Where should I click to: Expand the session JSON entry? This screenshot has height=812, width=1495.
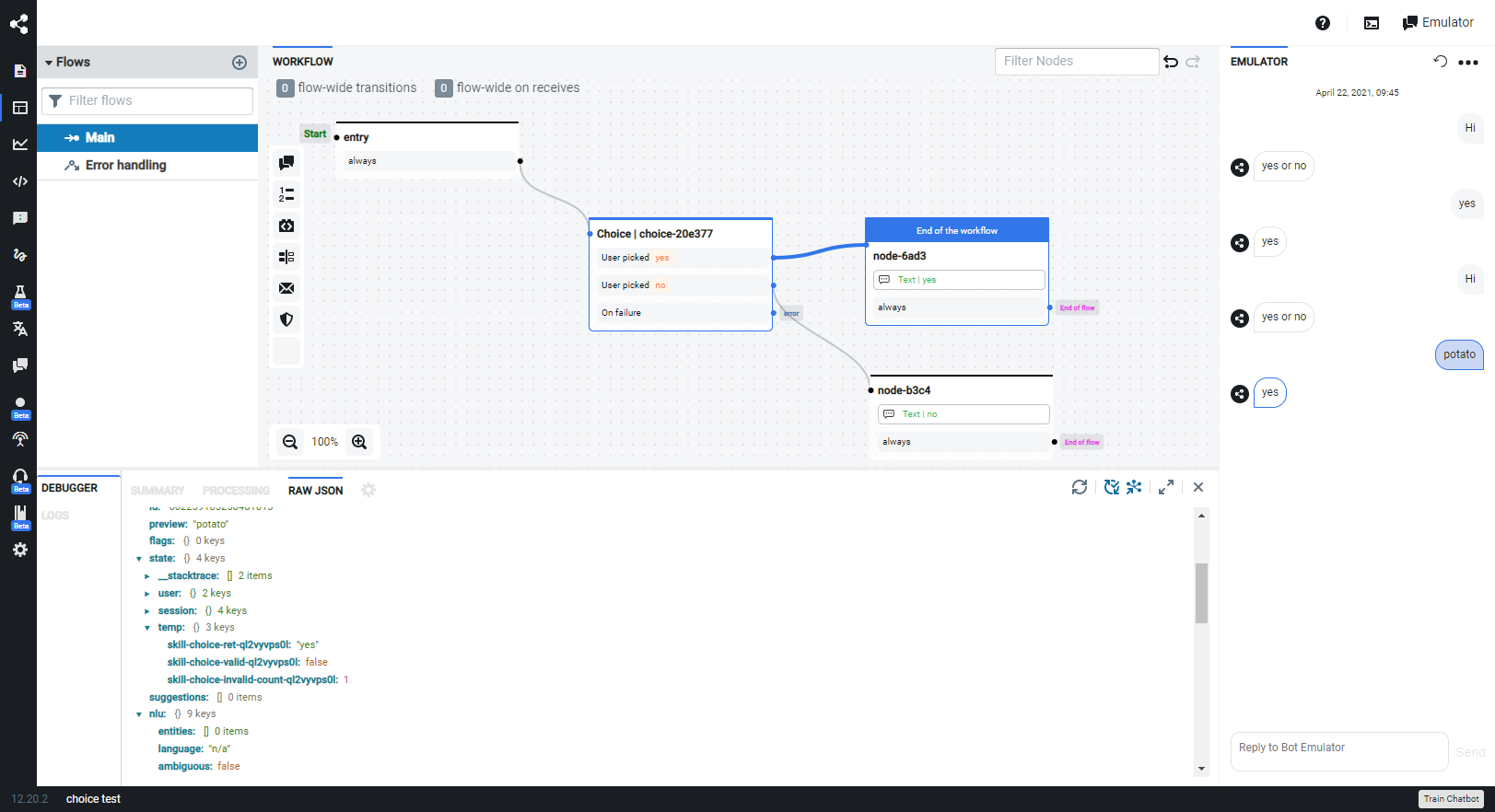click(146, 611)
